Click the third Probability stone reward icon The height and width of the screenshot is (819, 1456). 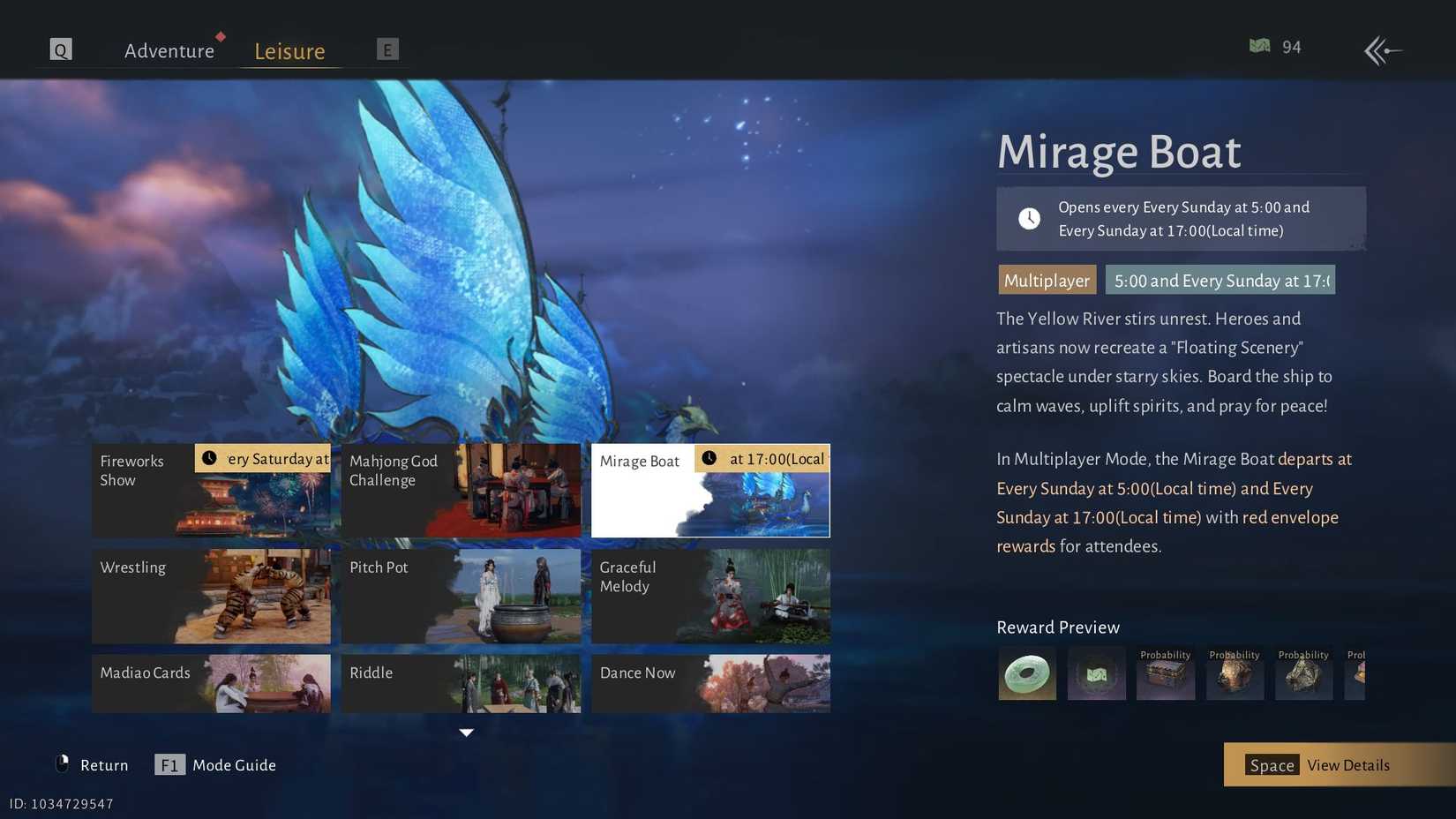(1303, 675)
